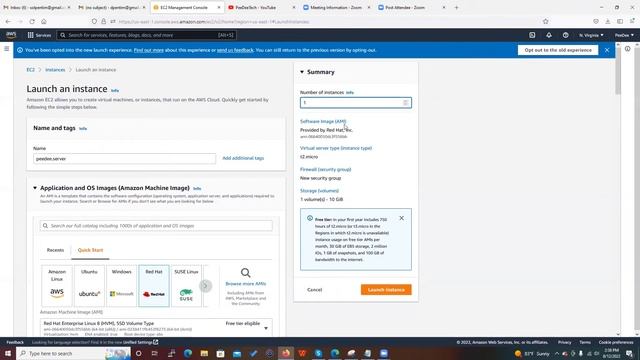This screenshot has width=640, height=360.
Task: Go to EC2 breadcrumb link
Action: (31, 70)
